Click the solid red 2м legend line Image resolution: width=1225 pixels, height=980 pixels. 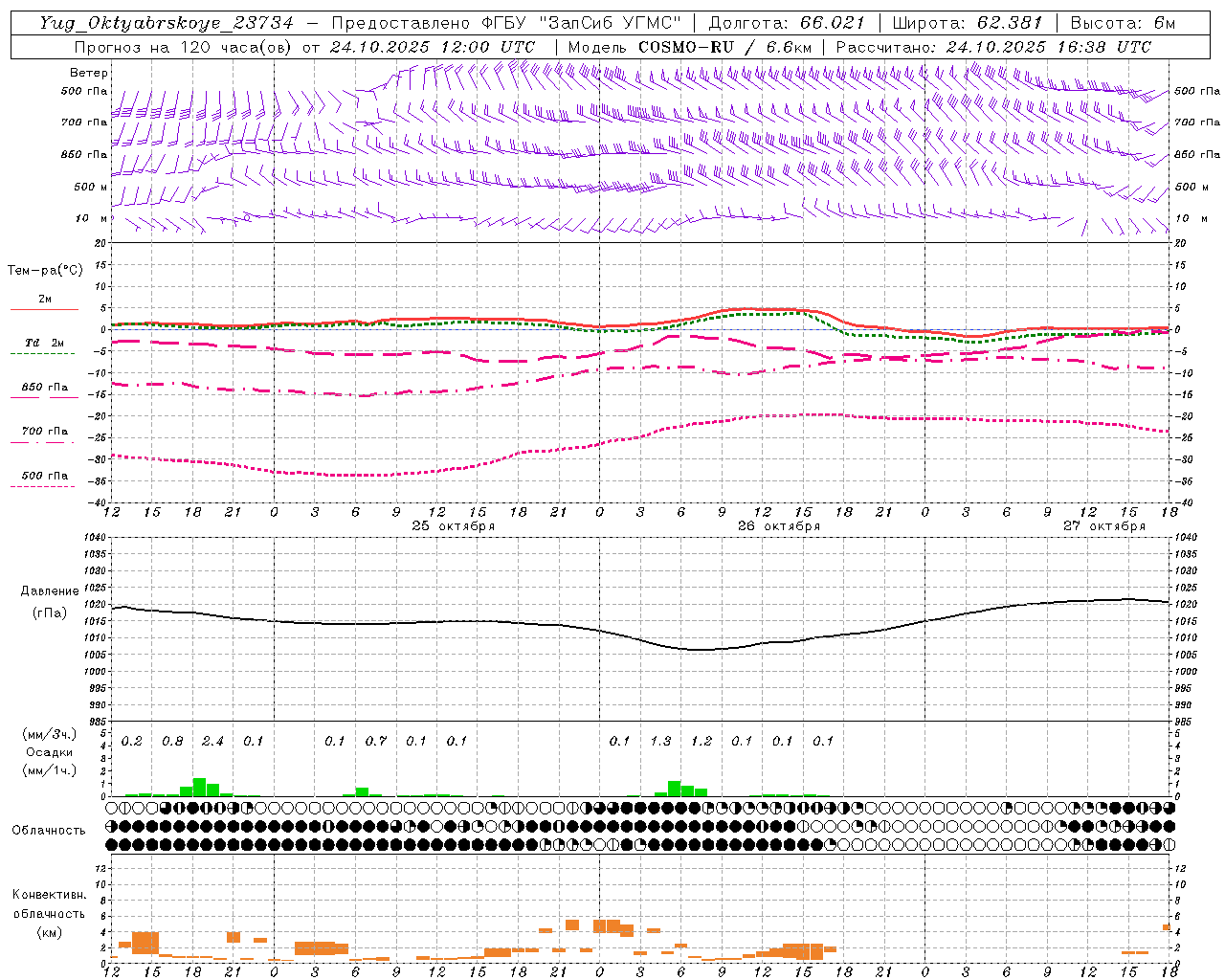(44, 309)
